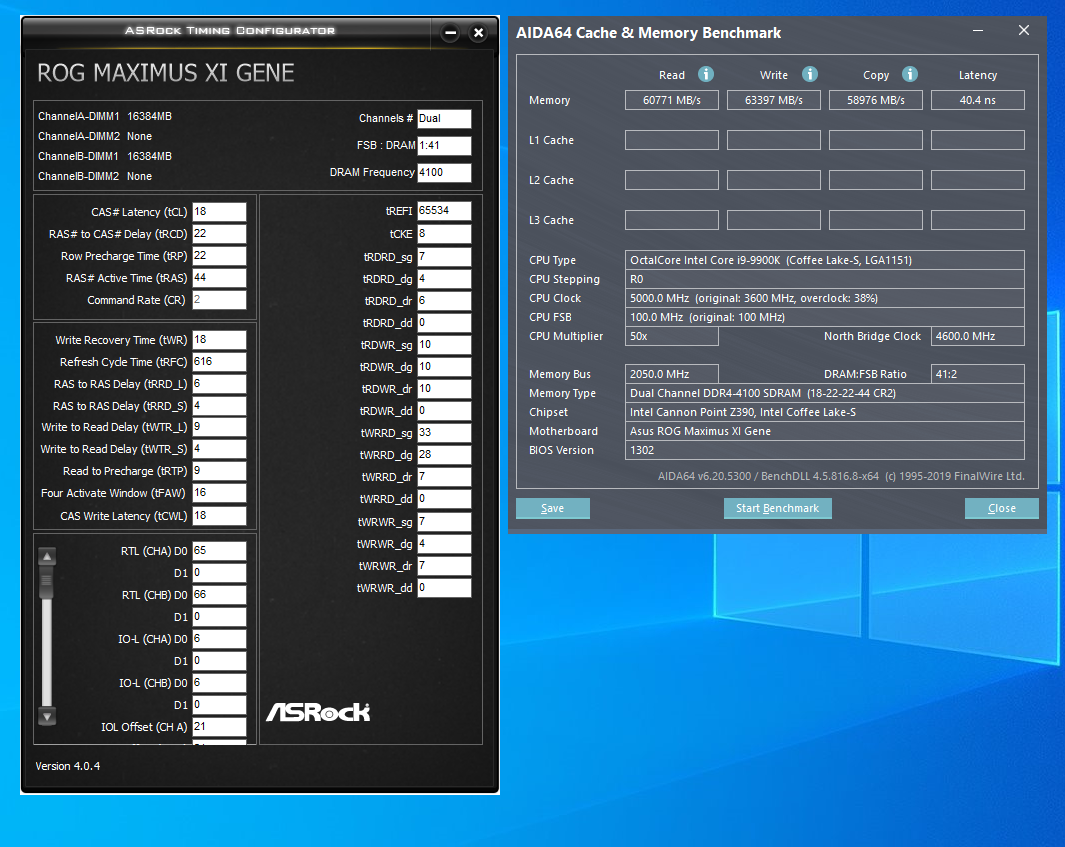Click the tWRWR_dg value field
This screenshot has width=1065, height=847.
coord(444,543)
